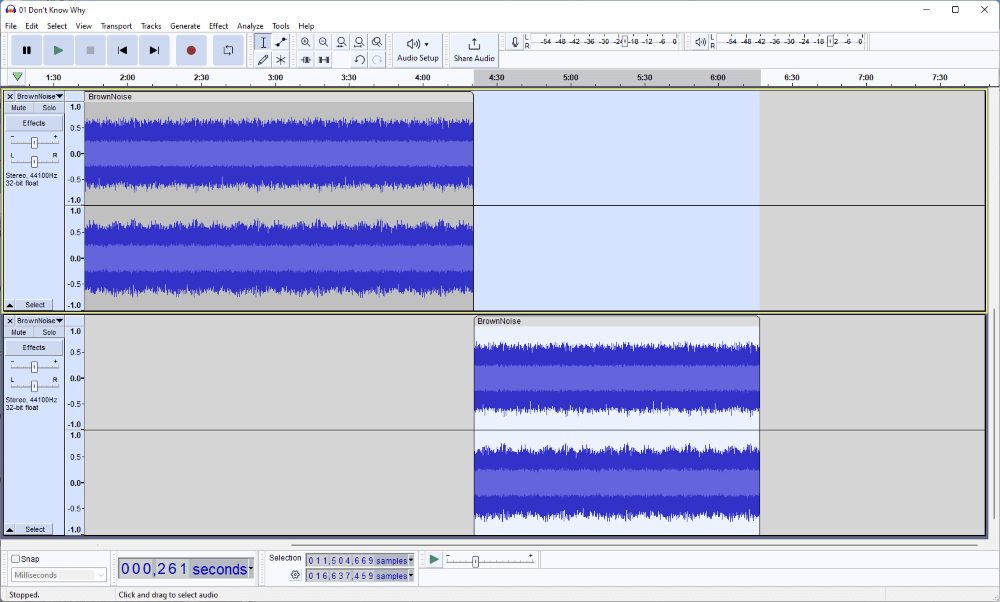This screenshot has width=1000, height=602.
Task: Open the Milliseconds snap dropdown
Action: pyautogui.click(x=59, y=575)
